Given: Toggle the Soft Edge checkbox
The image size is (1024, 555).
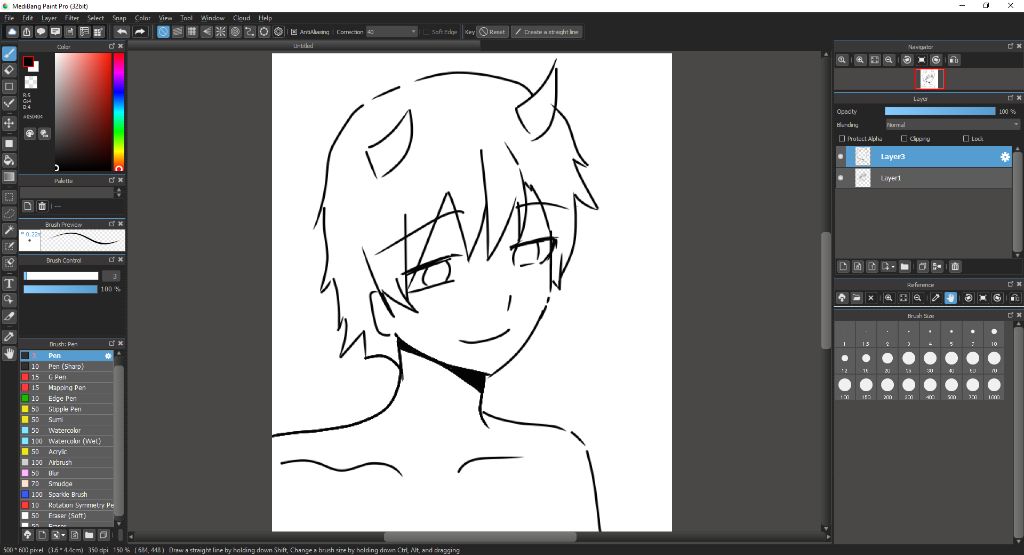Looking at the screenshot, I should click(x=426, y=31).
